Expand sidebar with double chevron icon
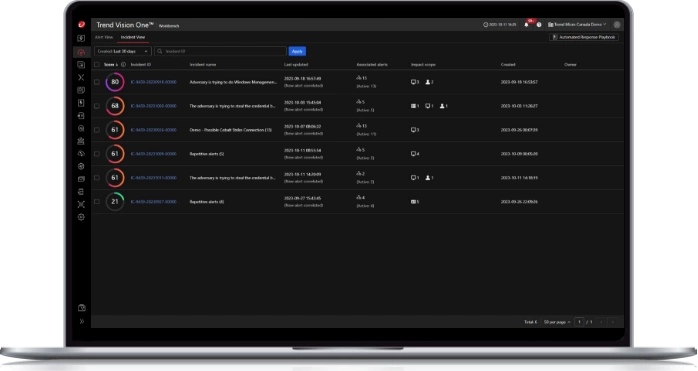 (81, 321)
